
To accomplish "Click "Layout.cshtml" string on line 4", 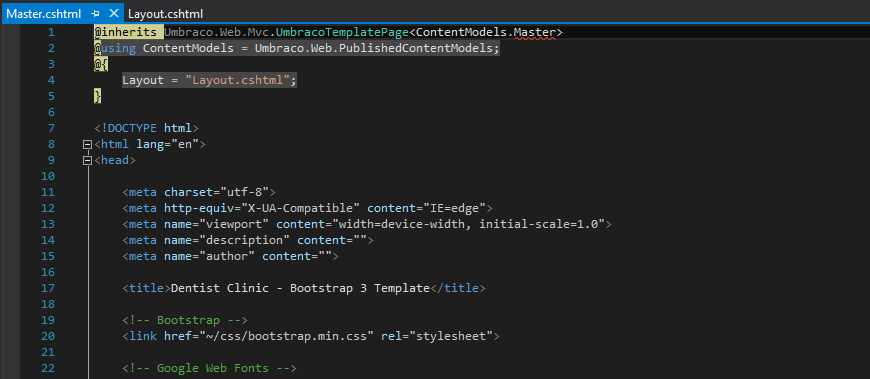I will pos(237,80).
